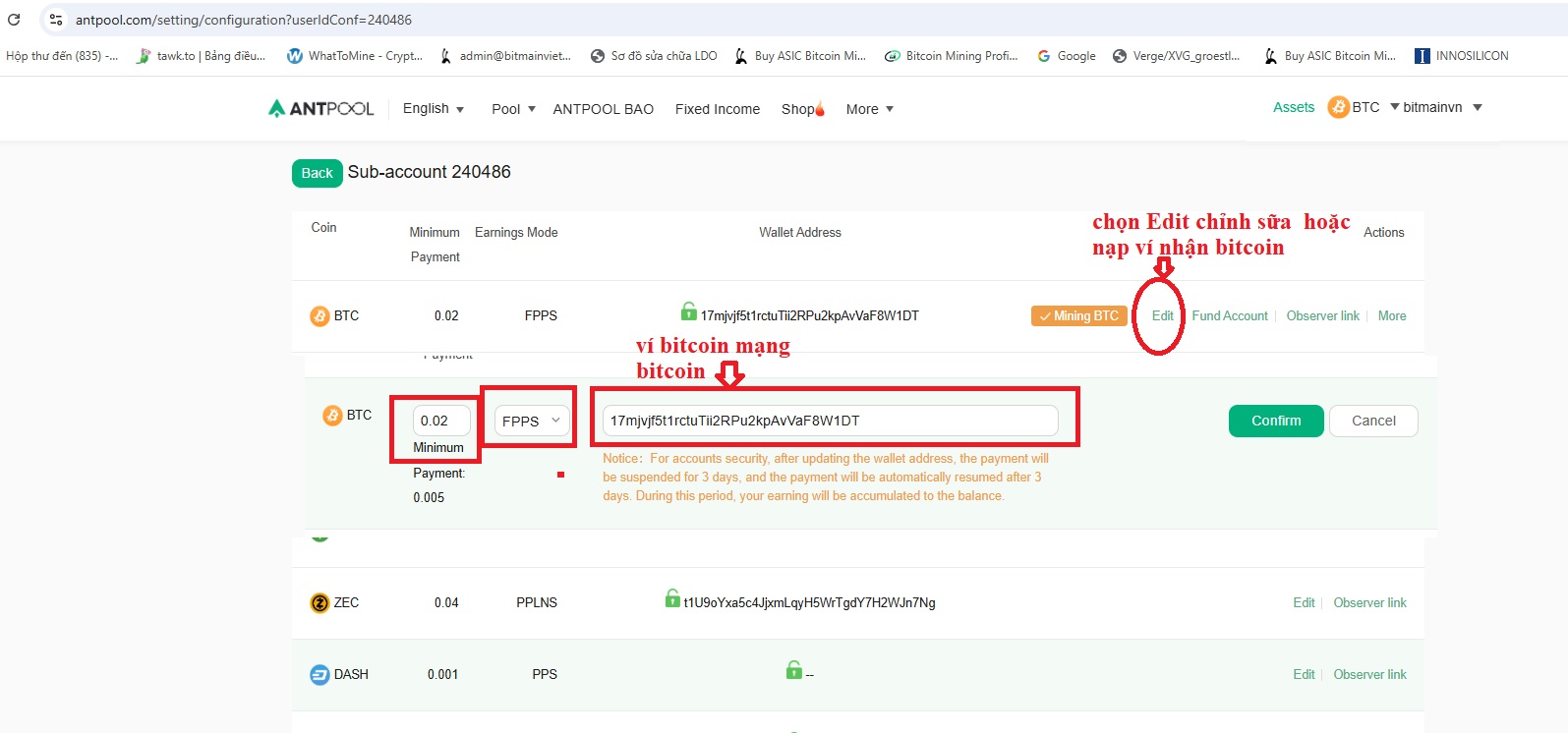Click the lock icon beside the BTC wallet address
Viewport: 1568px width, 733px height.
pyautogui.click(x=689, y=311)
